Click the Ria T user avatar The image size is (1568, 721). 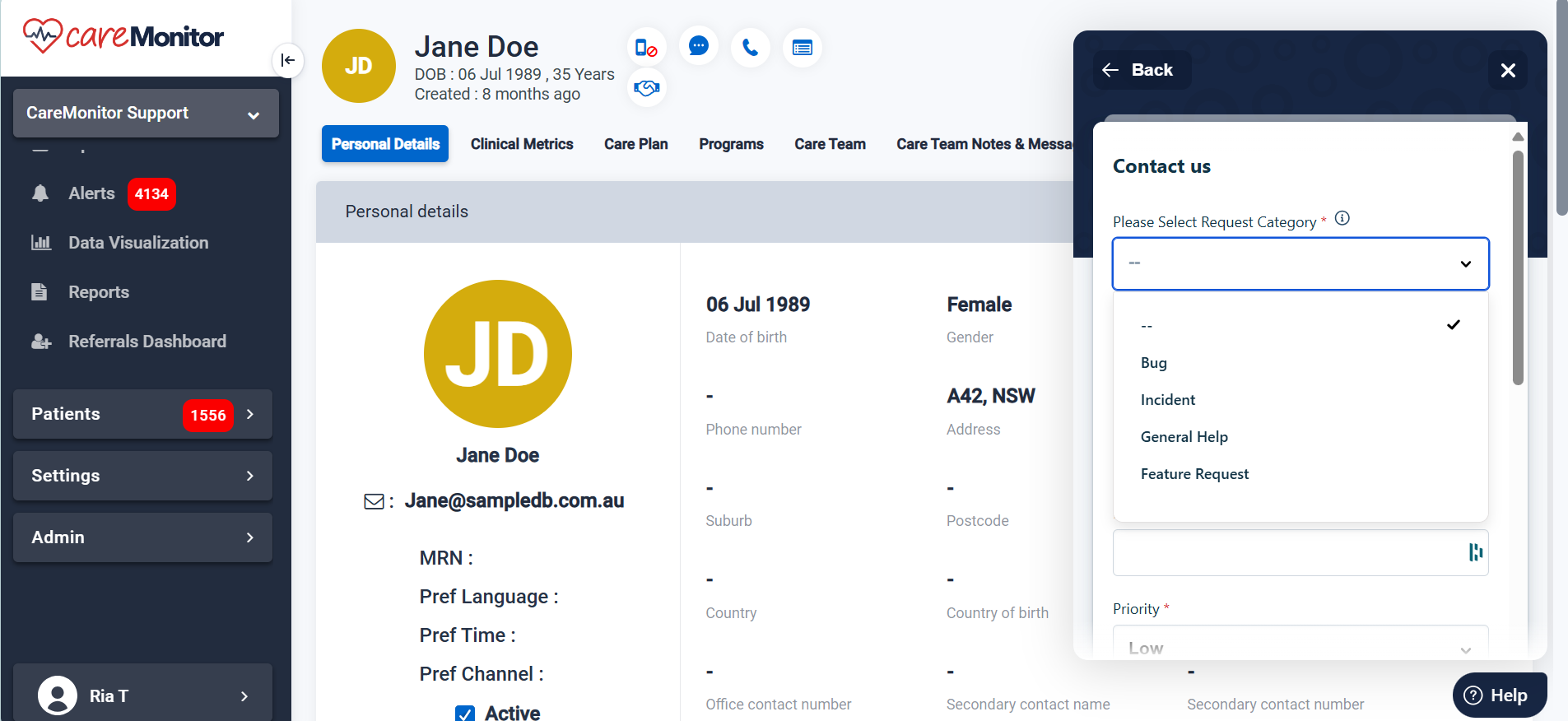tap(58, 695)
